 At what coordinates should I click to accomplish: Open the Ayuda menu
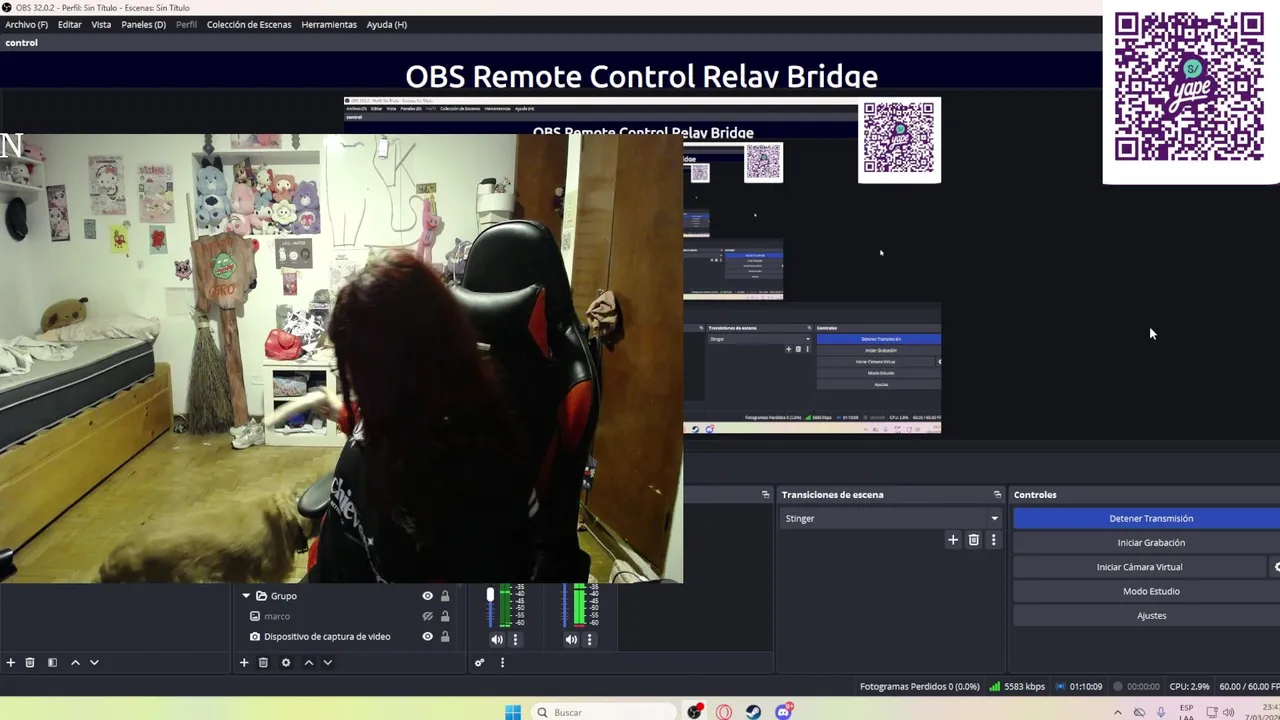[x=386, y=24]
